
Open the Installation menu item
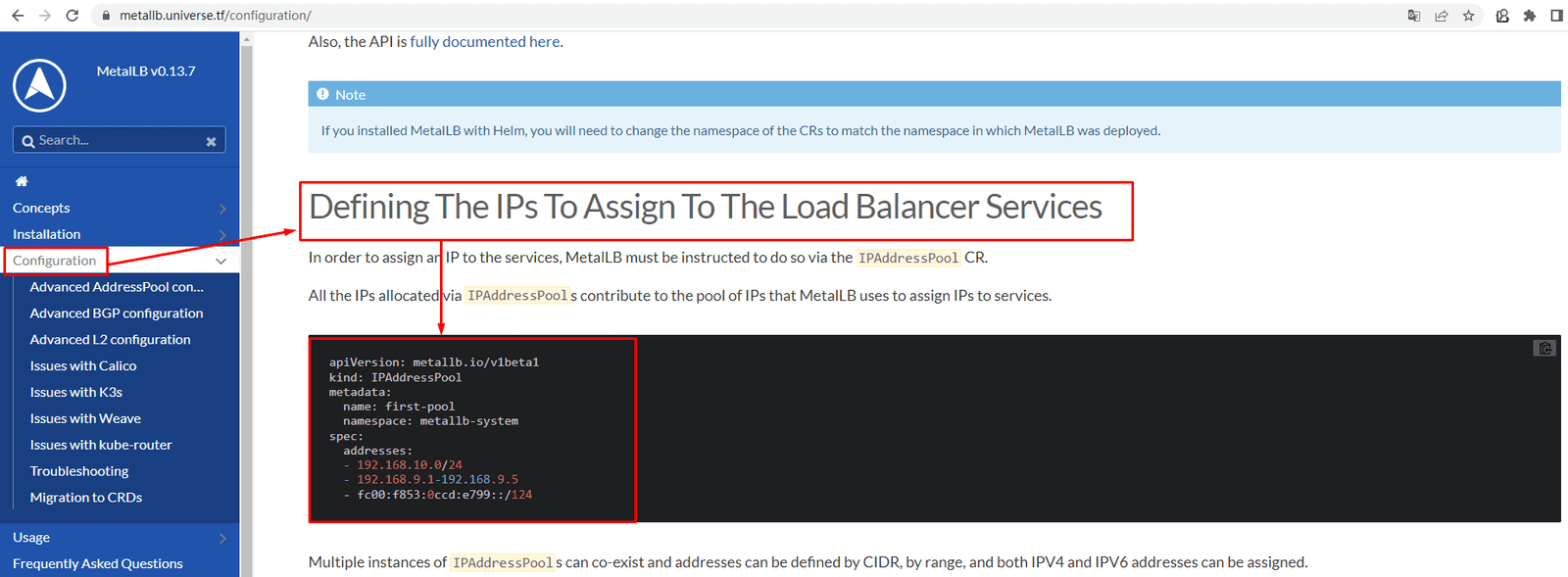click(x=47, y=234)
